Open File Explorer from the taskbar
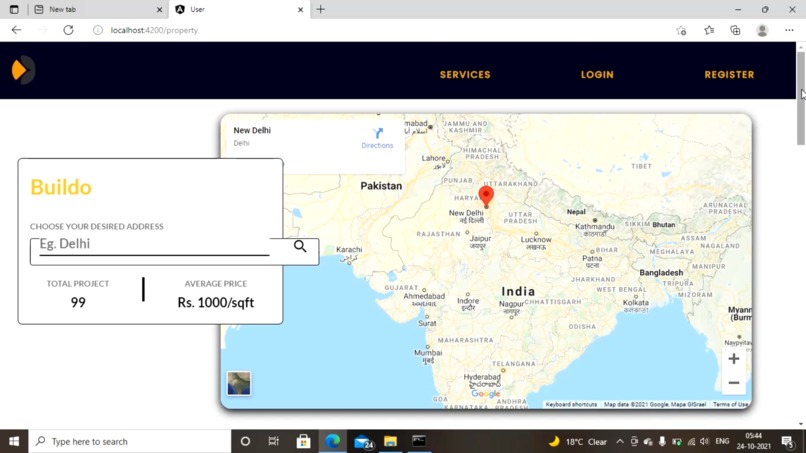 coord(391,441)
